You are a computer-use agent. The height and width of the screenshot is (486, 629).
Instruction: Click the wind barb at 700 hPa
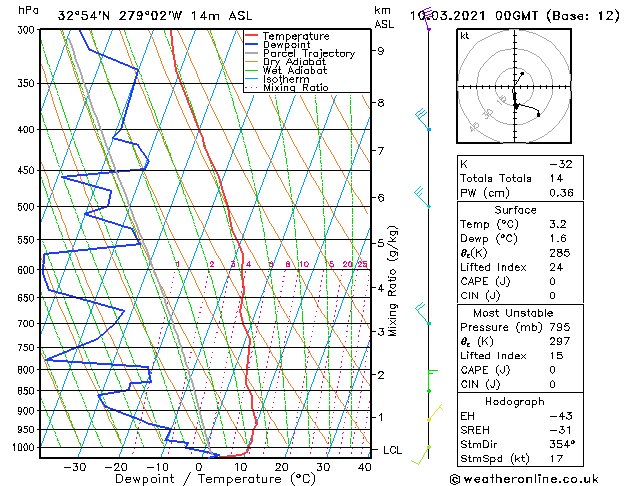click(423, 314)
